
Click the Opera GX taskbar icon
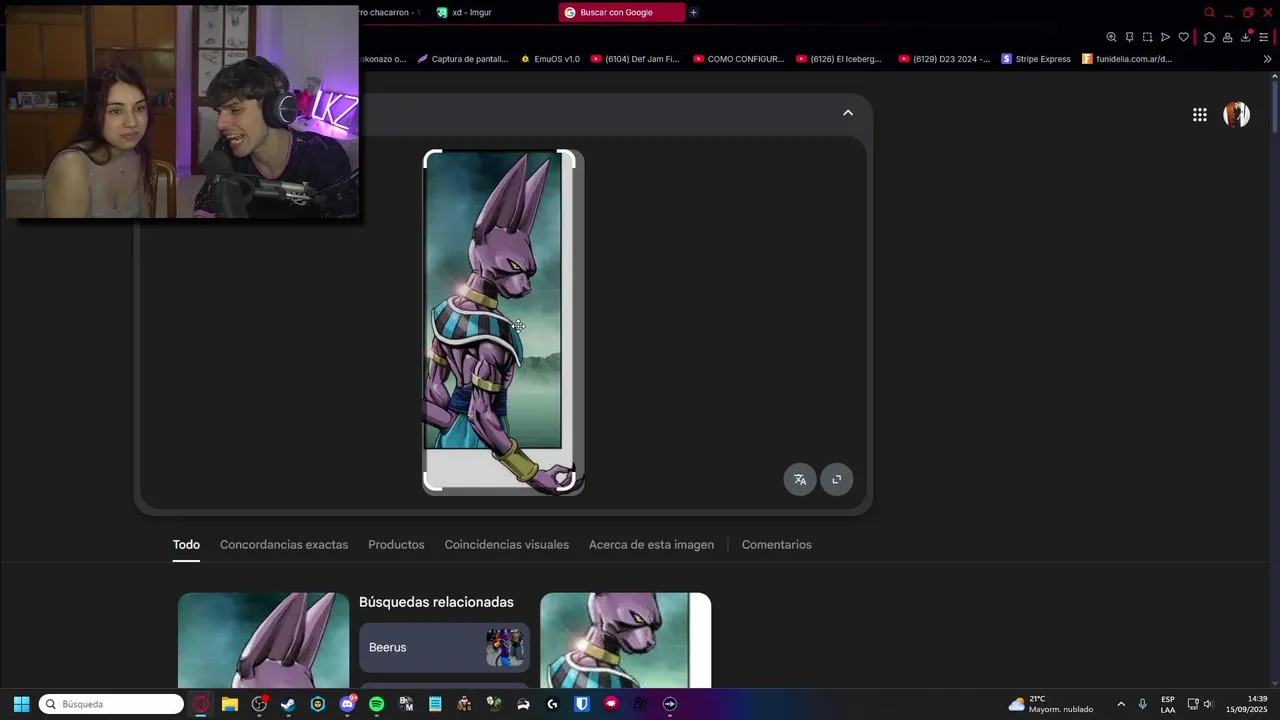(x=201, y=704)
